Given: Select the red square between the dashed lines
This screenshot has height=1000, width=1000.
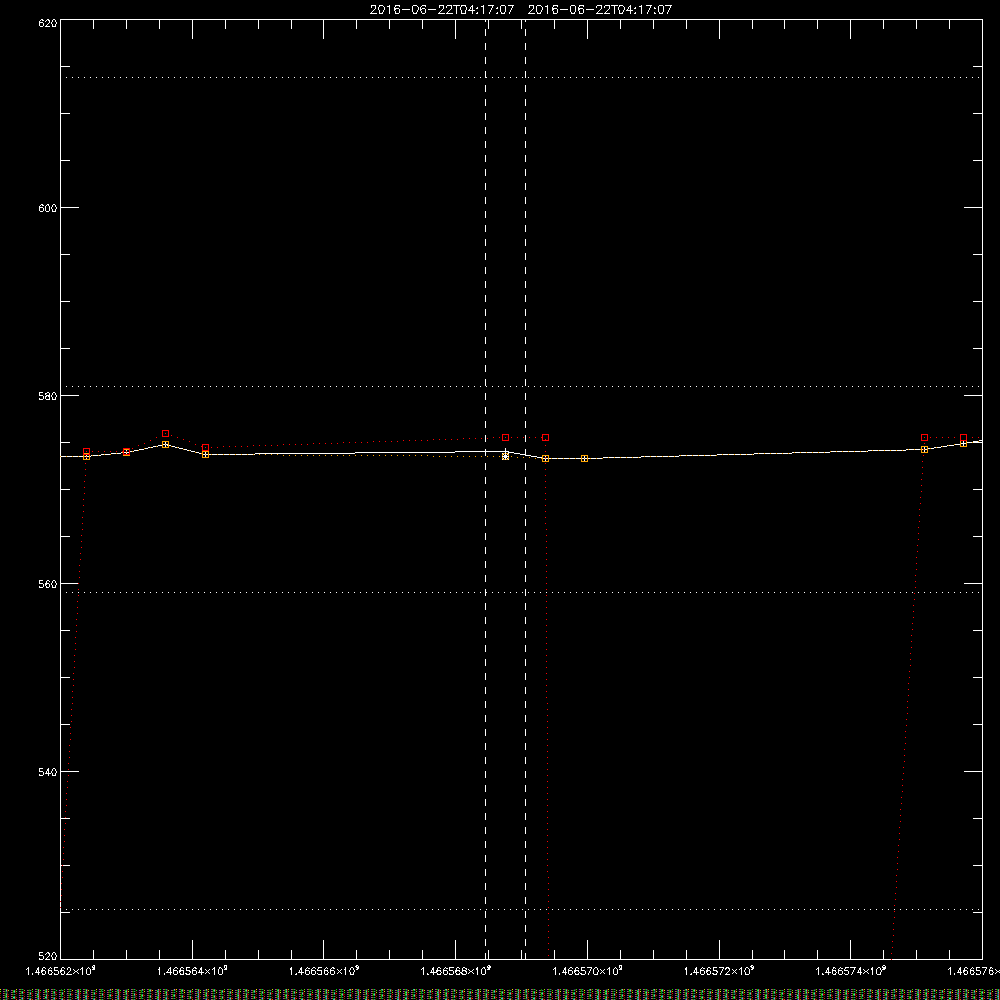Looking at the screenshot, I should [x=506, y=438].
